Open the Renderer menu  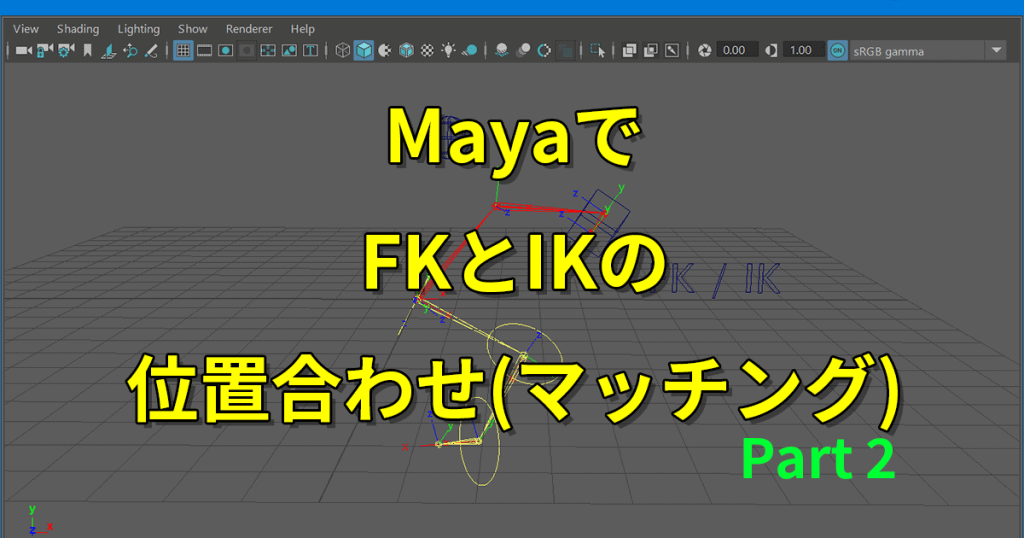[249, 29]
